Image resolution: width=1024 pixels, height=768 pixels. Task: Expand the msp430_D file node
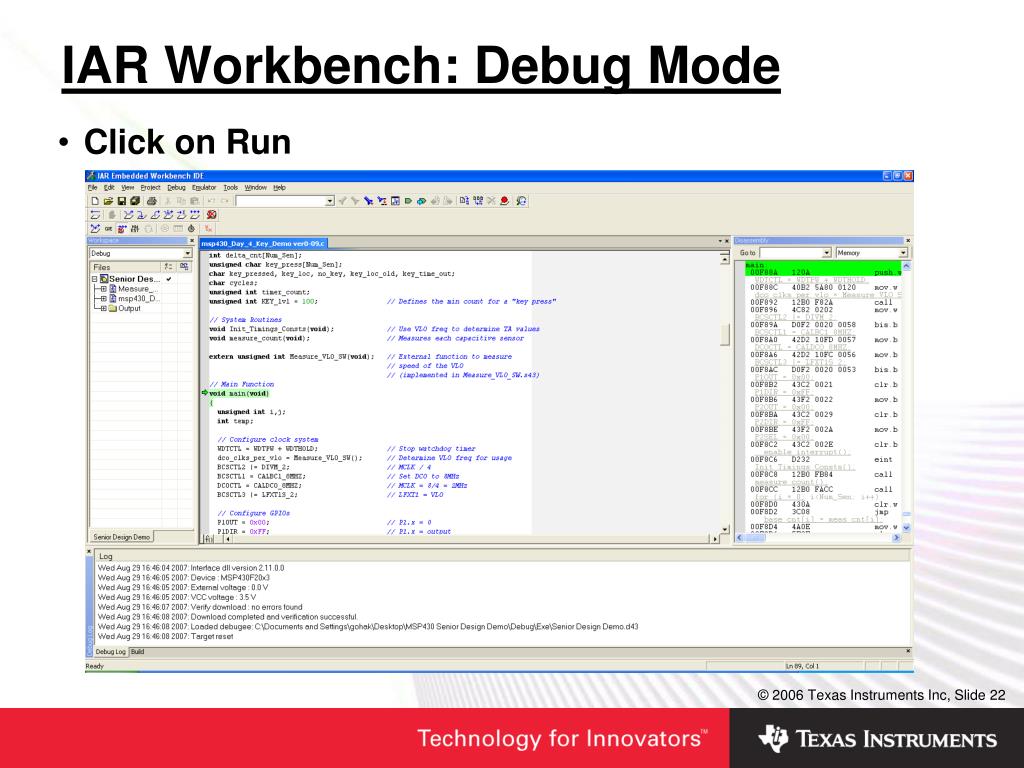[x=103, y=298]
